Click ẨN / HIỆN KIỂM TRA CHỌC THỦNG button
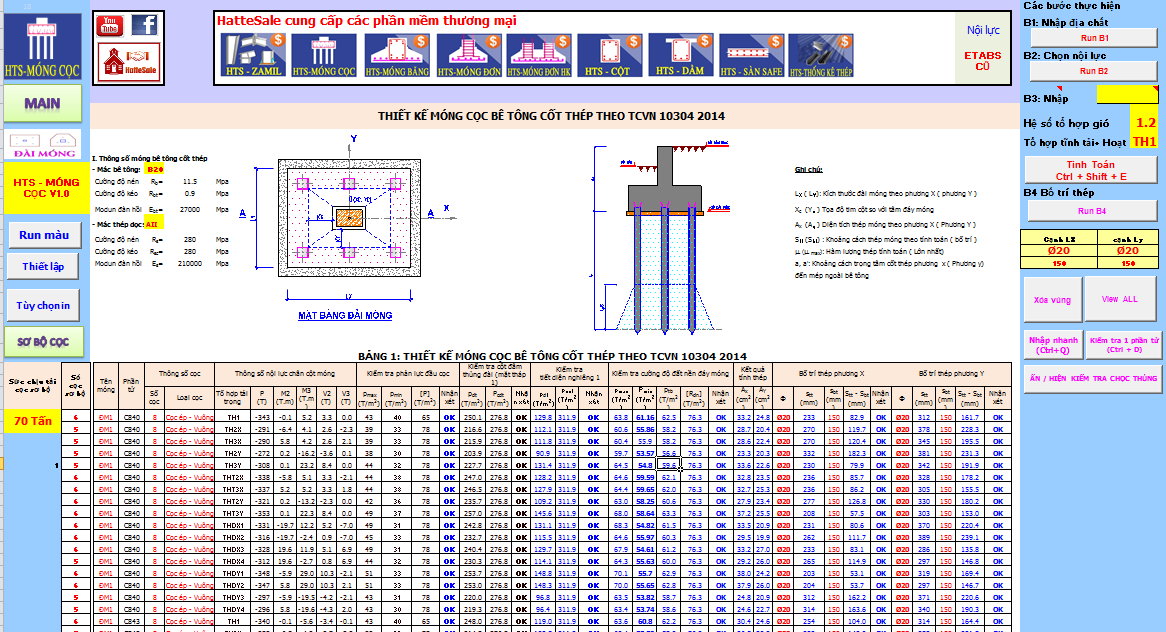This screenshot has width=1166, height=632. click(1092, 378)
